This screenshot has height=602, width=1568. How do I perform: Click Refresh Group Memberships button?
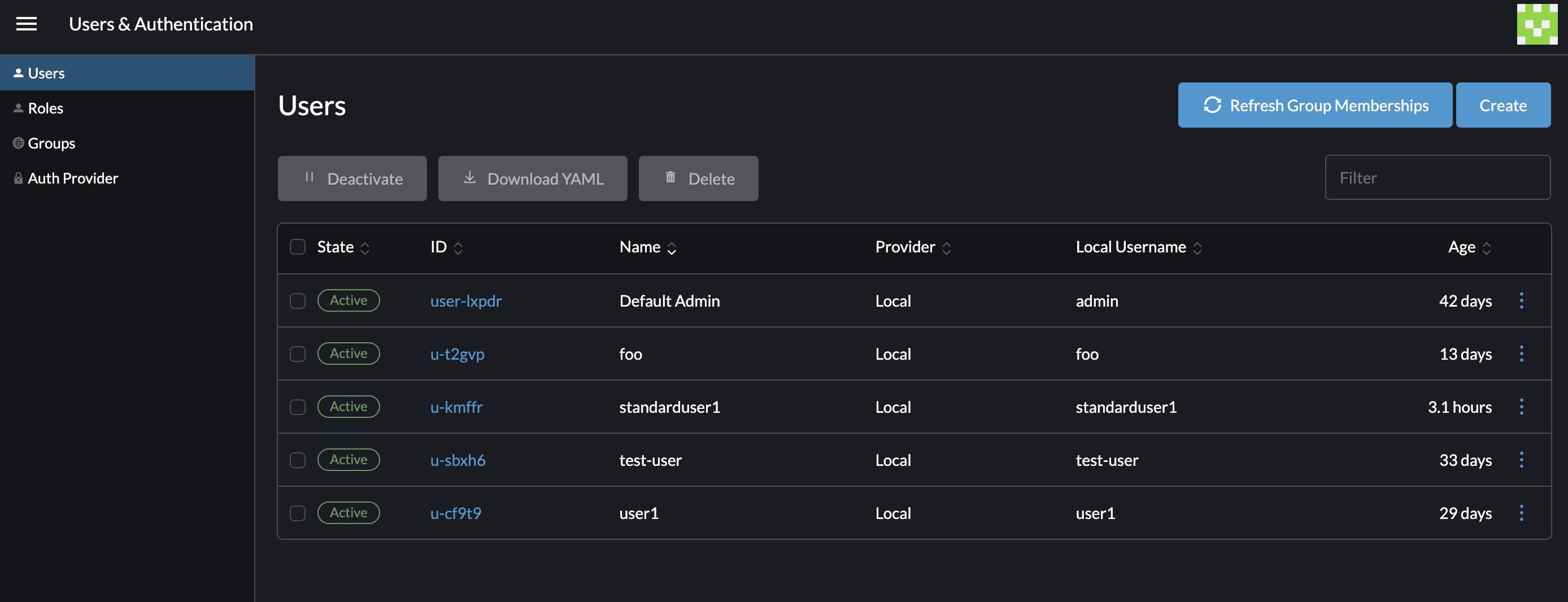(x=1315, y=105)
